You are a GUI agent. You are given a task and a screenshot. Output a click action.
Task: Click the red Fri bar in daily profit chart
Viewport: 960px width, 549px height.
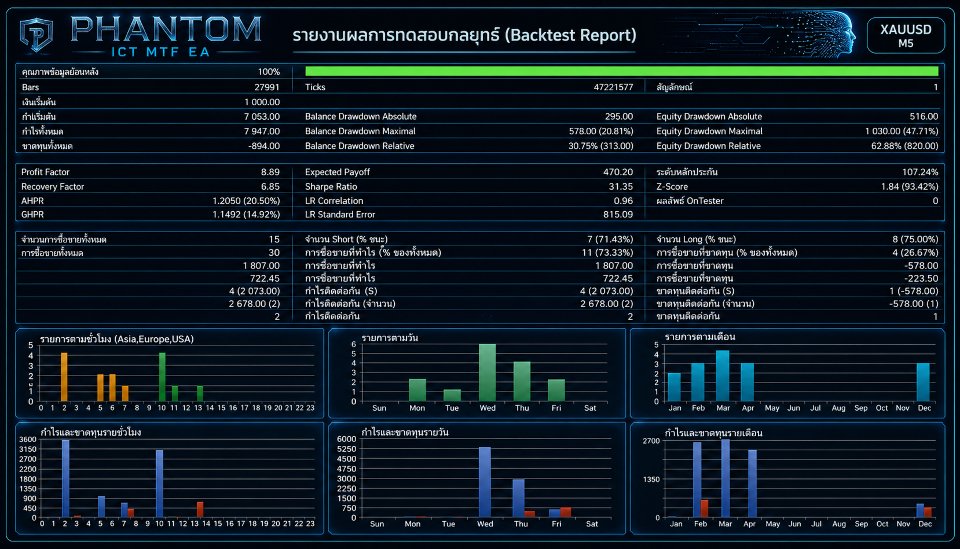pos(565,512)
